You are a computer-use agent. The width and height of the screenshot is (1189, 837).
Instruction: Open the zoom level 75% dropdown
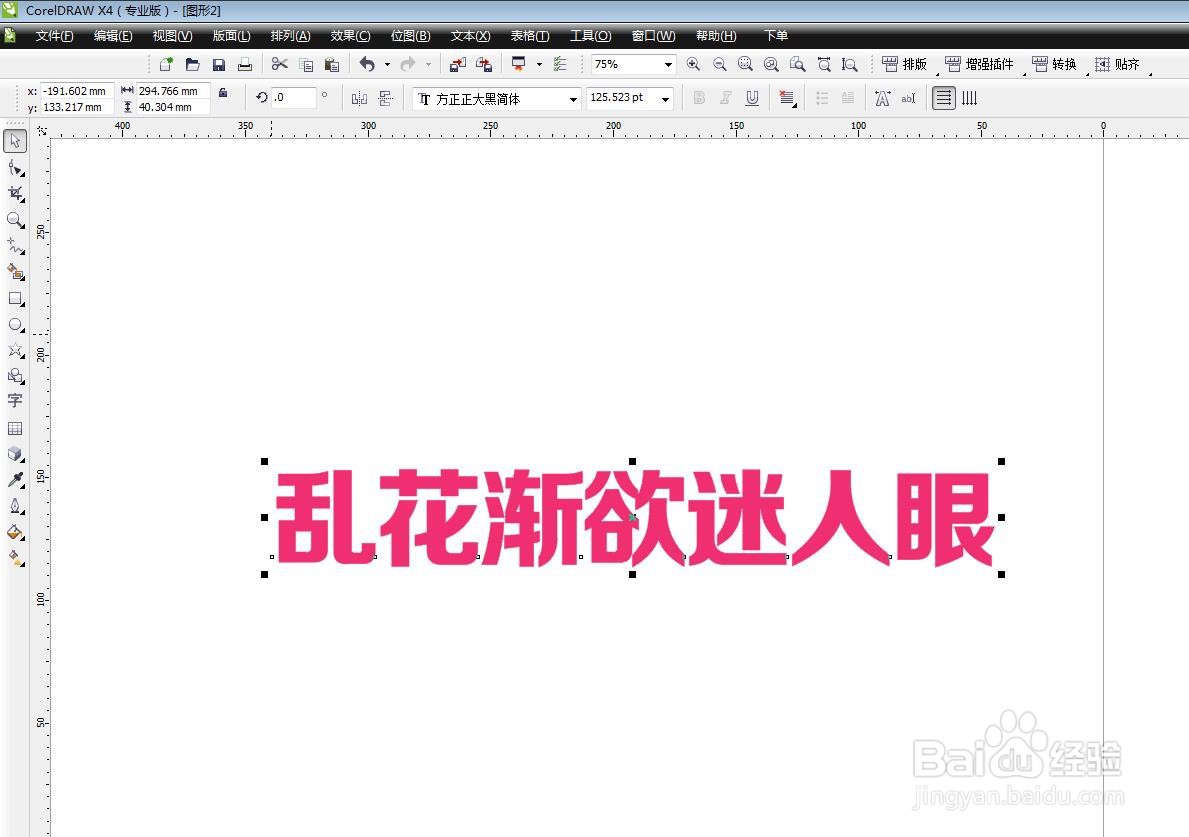coord(668,64)
